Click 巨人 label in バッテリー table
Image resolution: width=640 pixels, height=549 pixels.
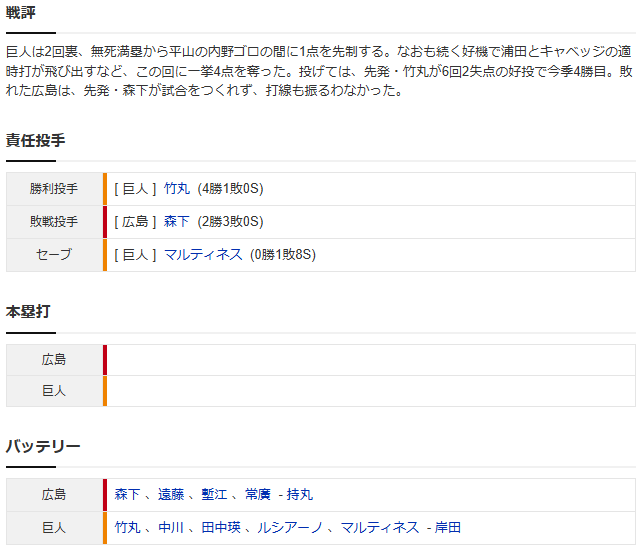click(x=54, y=527)
